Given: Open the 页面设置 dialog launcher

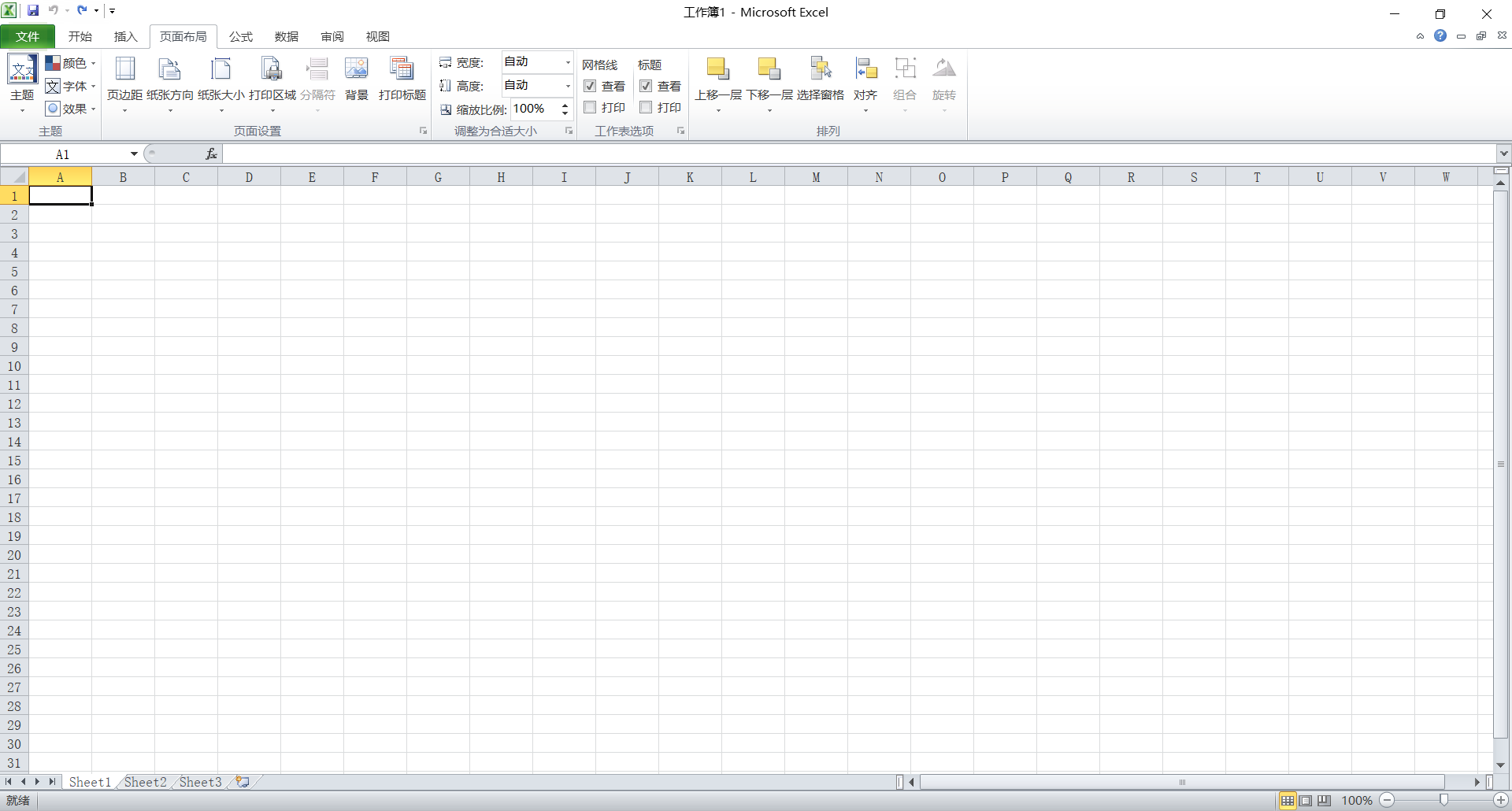Looking at the screenshot, I should [423, 131].
